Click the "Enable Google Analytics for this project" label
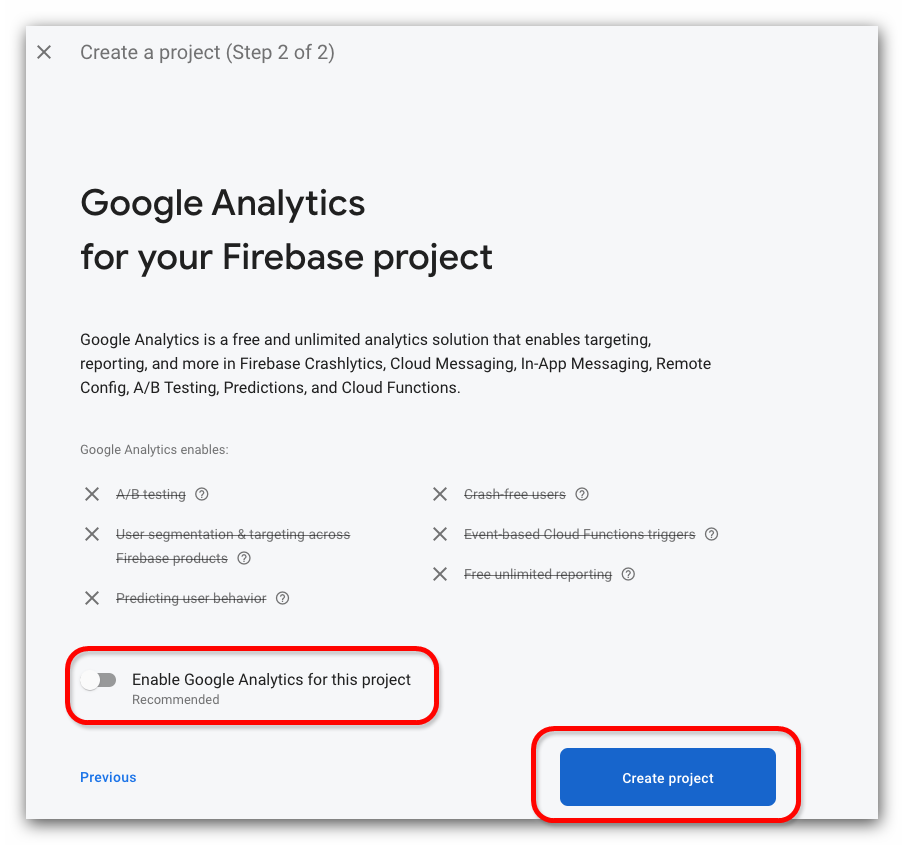The height and width of the screenshot is (845, 904). (271, 680)
